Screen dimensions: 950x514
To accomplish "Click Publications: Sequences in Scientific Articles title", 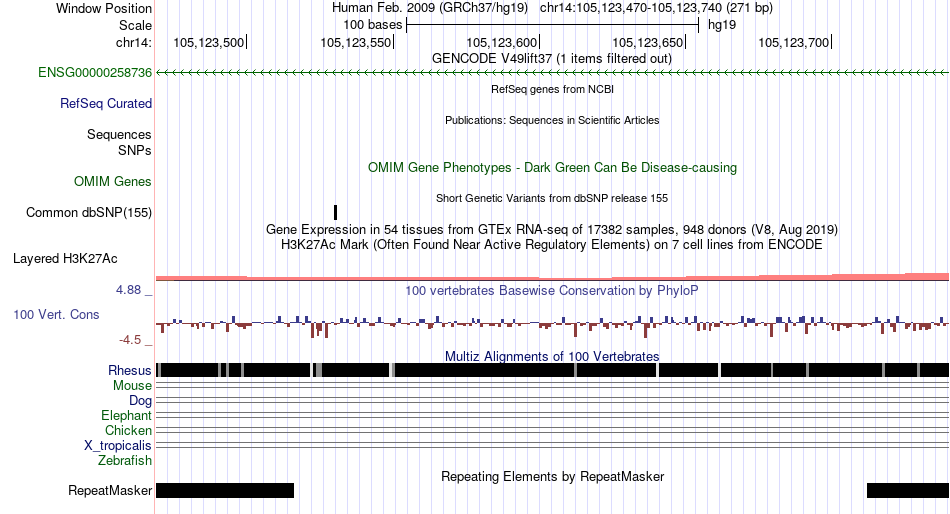I will [552, 120].
